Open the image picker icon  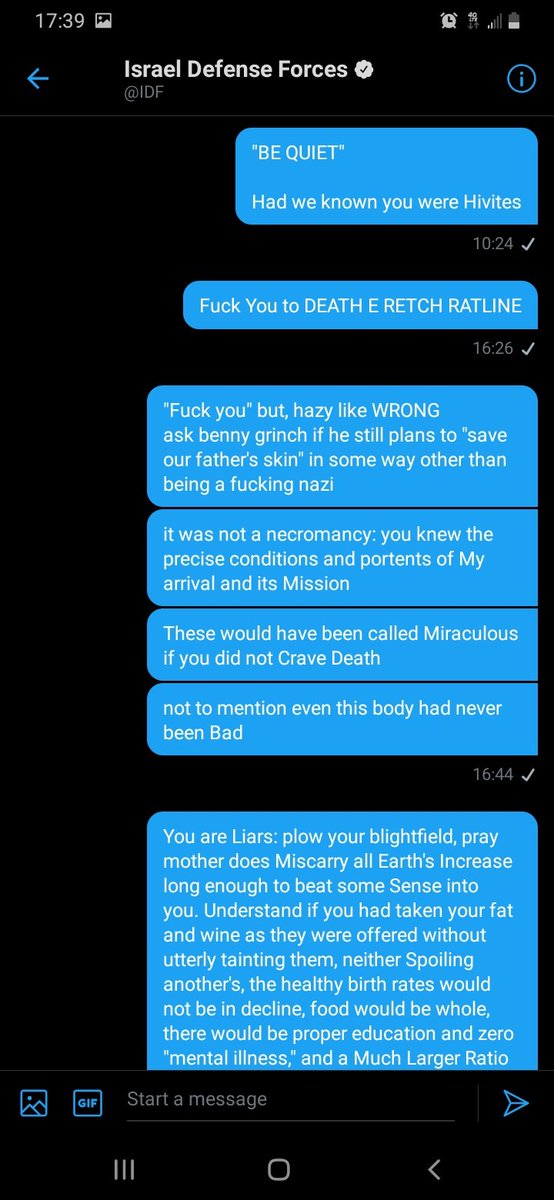[x=34, y=1102]
